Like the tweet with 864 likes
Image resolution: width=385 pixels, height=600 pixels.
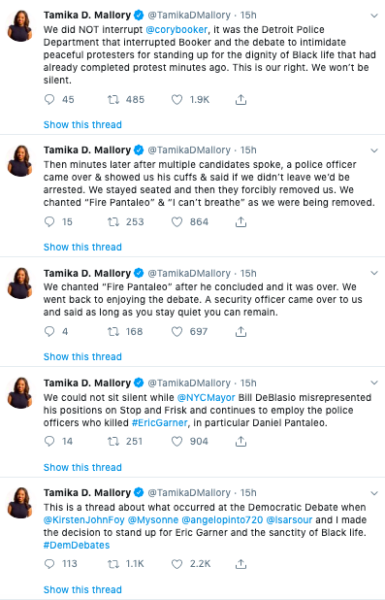[176, 222]
